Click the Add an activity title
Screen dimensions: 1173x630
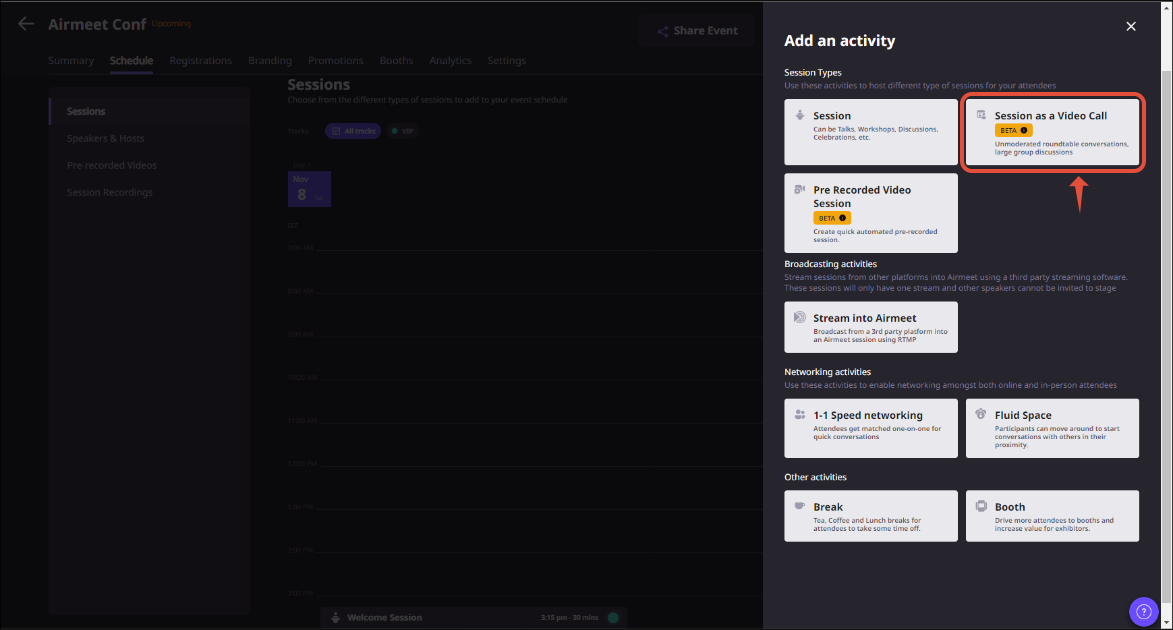tap(839, 40)
